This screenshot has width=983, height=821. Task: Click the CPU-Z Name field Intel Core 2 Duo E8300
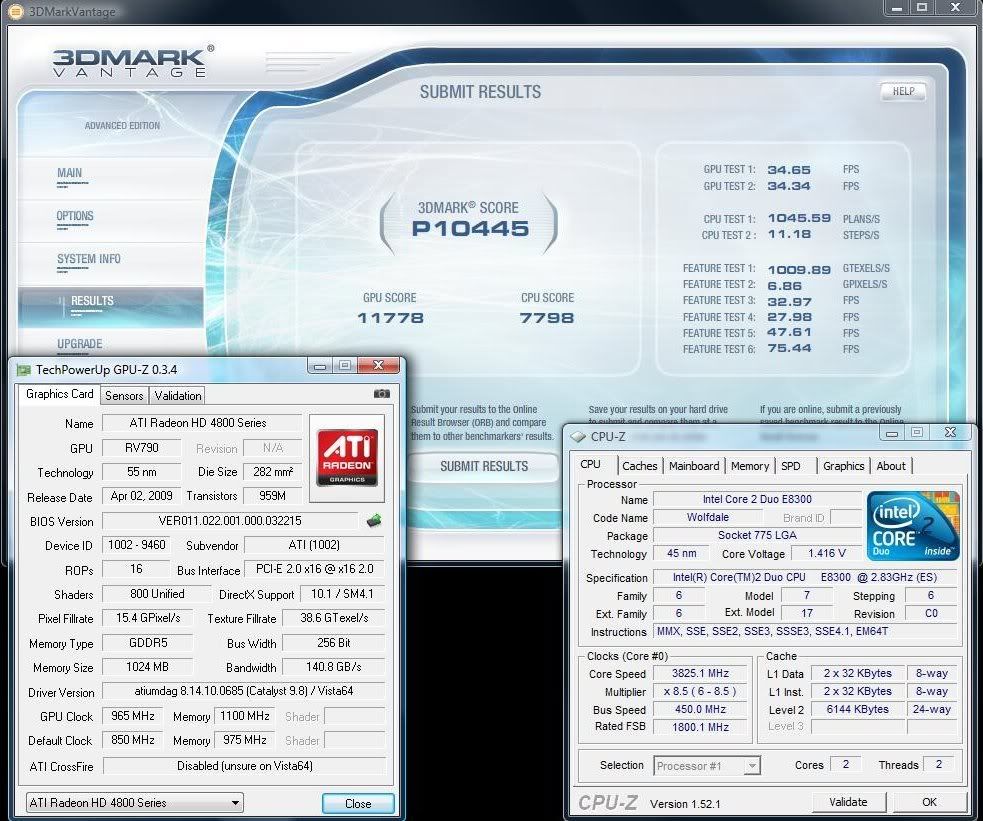point(757,499)
